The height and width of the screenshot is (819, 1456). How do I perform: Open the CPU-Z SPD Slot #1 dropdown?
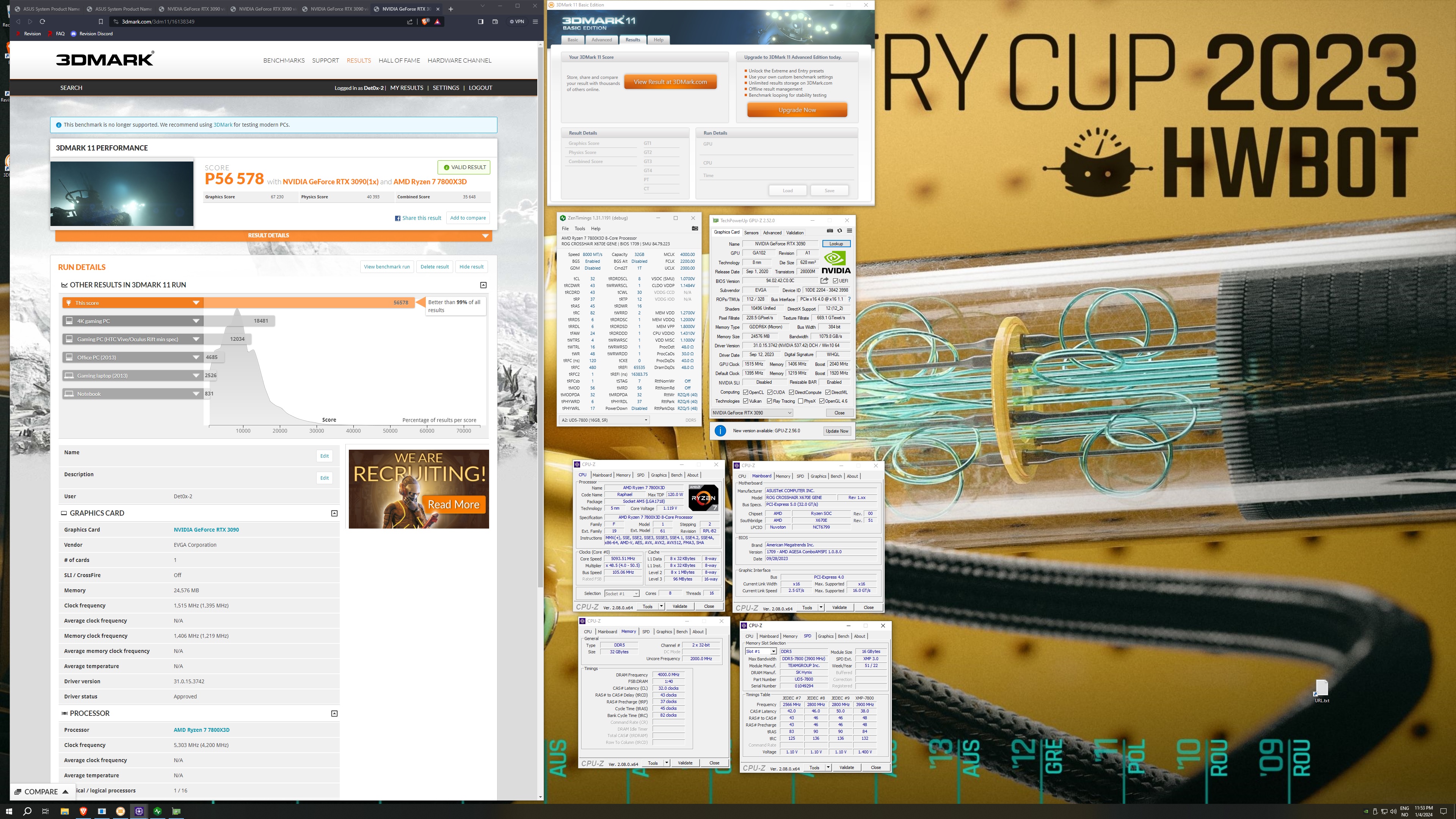761,652
